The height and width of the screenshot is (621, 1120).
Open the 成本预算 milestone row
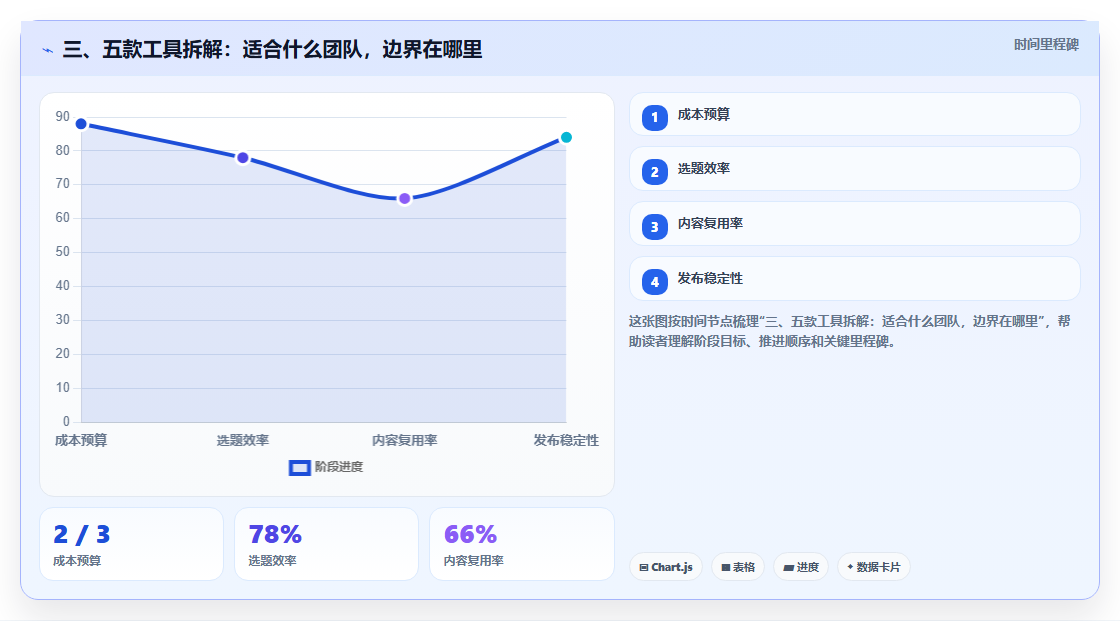pyautogui.click(x=854, y=114)
